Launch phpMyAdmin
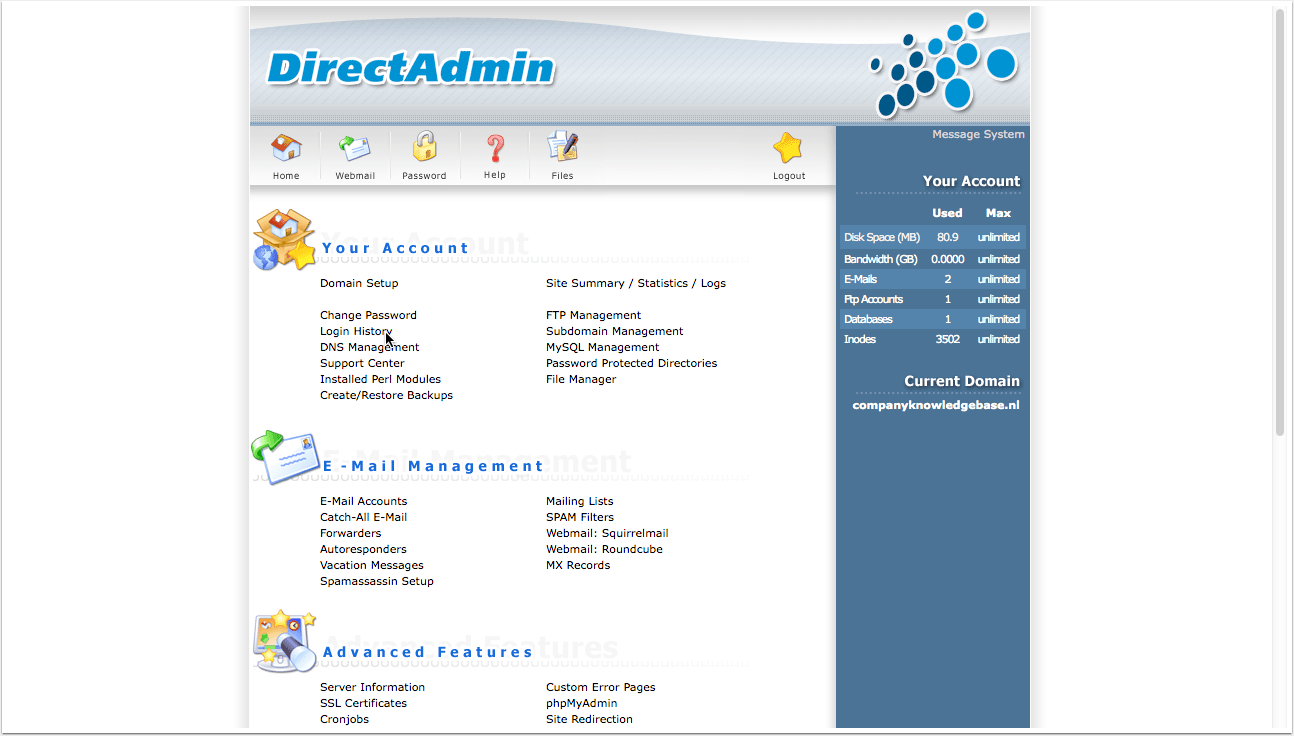Viewport: 1294px width, 736px height. click(x=582, y=703)
